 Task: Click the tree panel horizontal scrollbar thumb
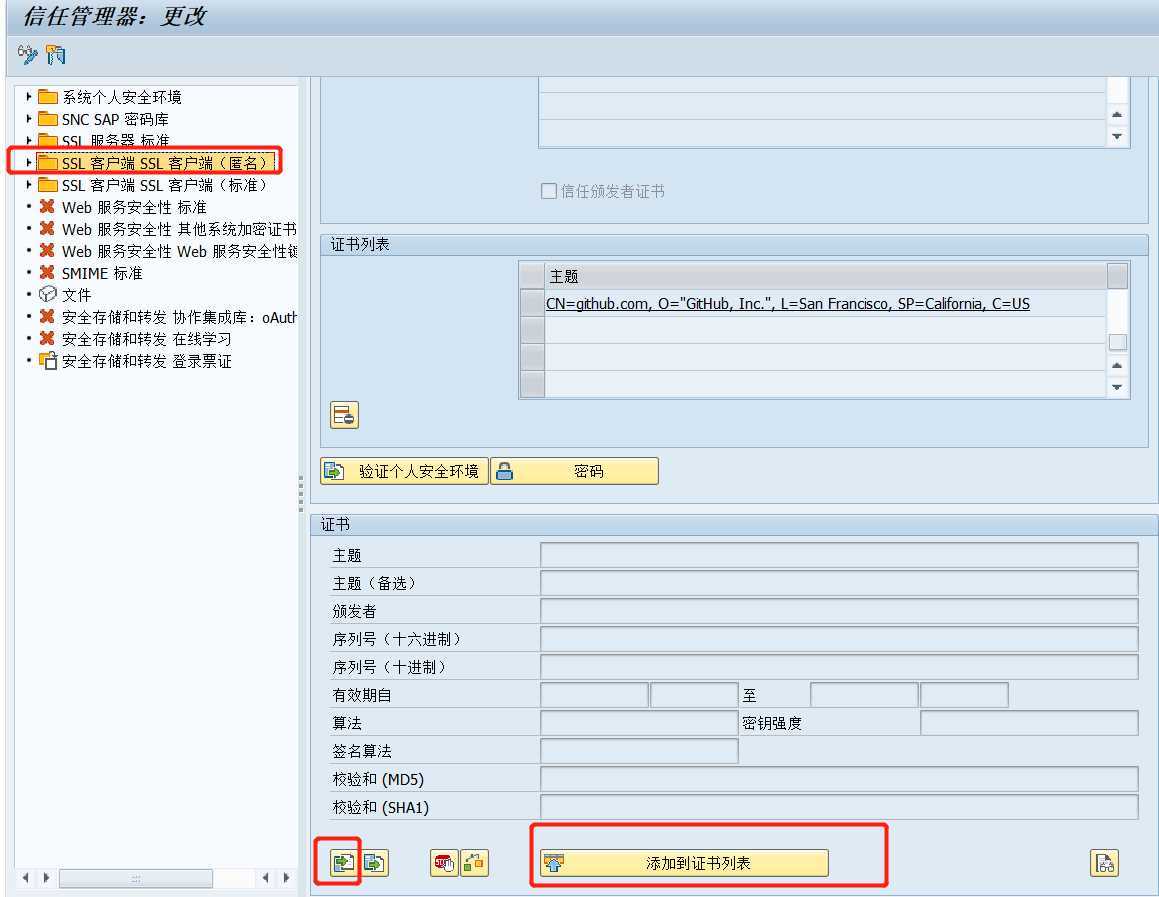[x=136, y=878]
